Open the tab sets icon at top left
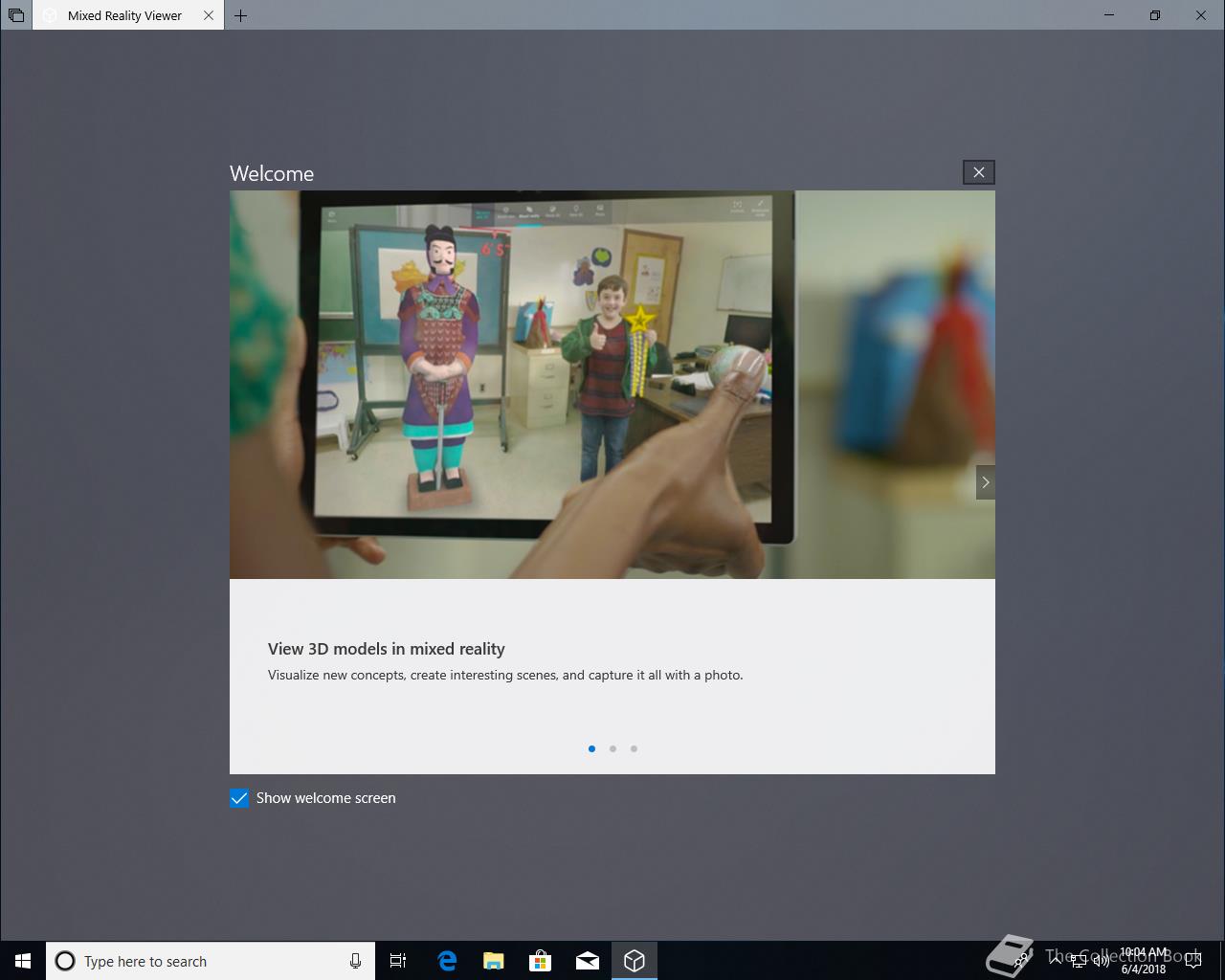 (x=16, y=15)
